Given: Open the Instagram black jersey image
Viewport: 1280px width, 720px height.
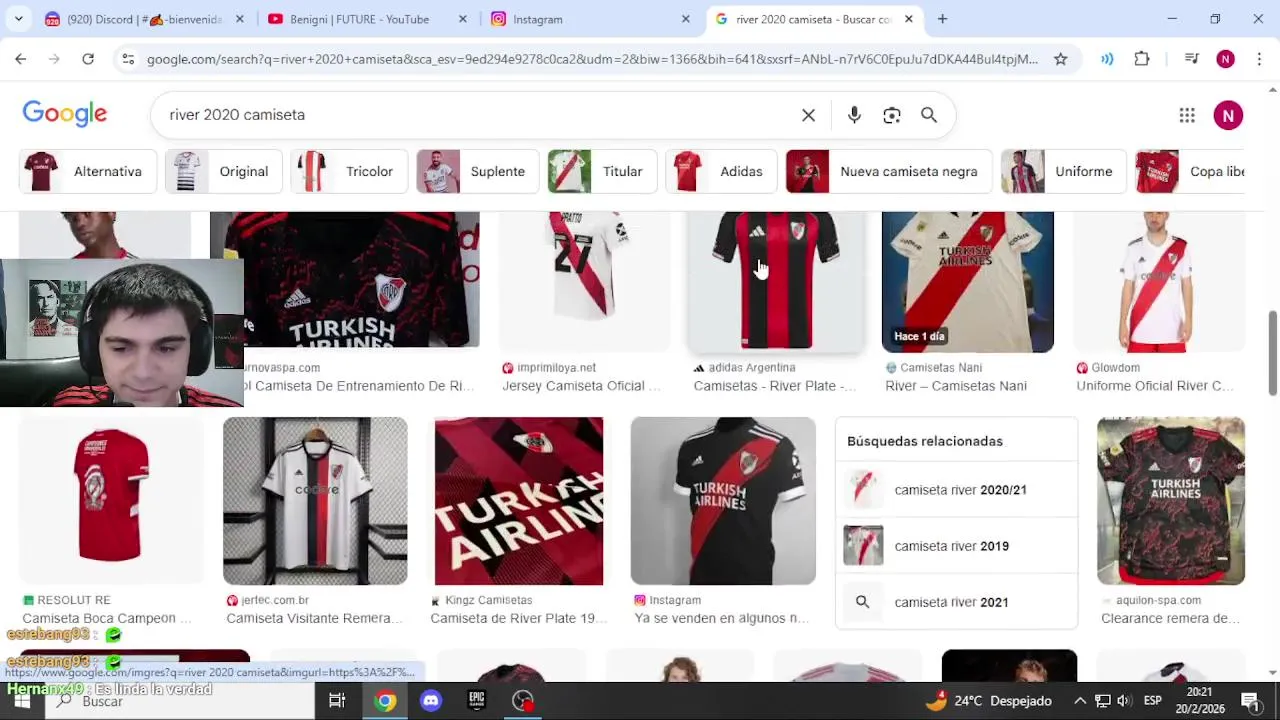Looking at the screenshot, I should 723,500.
